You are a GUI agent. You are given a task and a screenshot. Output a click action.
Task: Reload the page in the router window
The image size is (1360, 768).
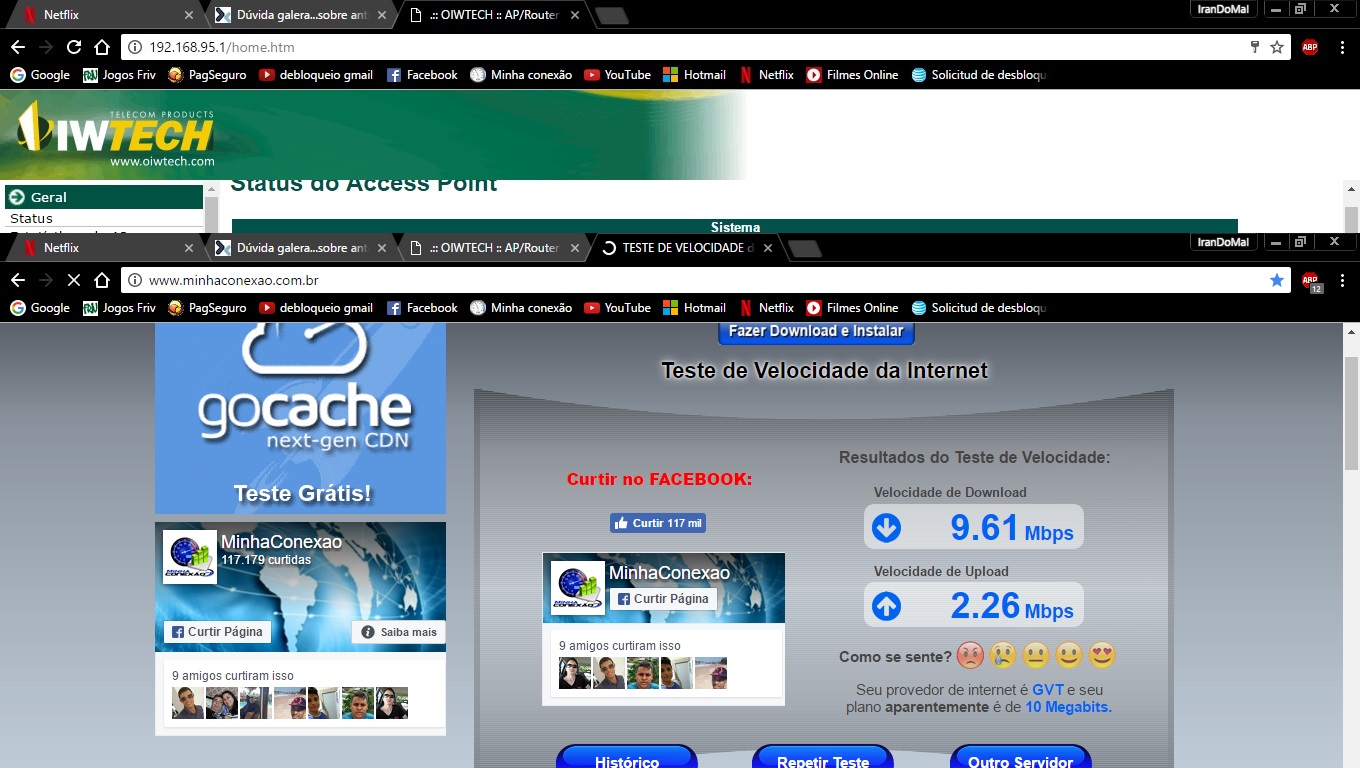pyautogui.click(x=74, y=47)
